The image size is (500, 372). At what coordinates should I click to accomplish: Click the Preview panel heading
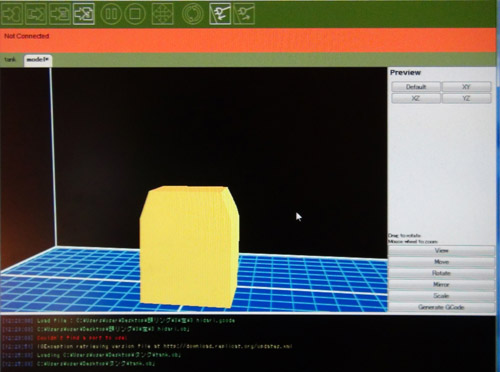[x=405, y=73]
